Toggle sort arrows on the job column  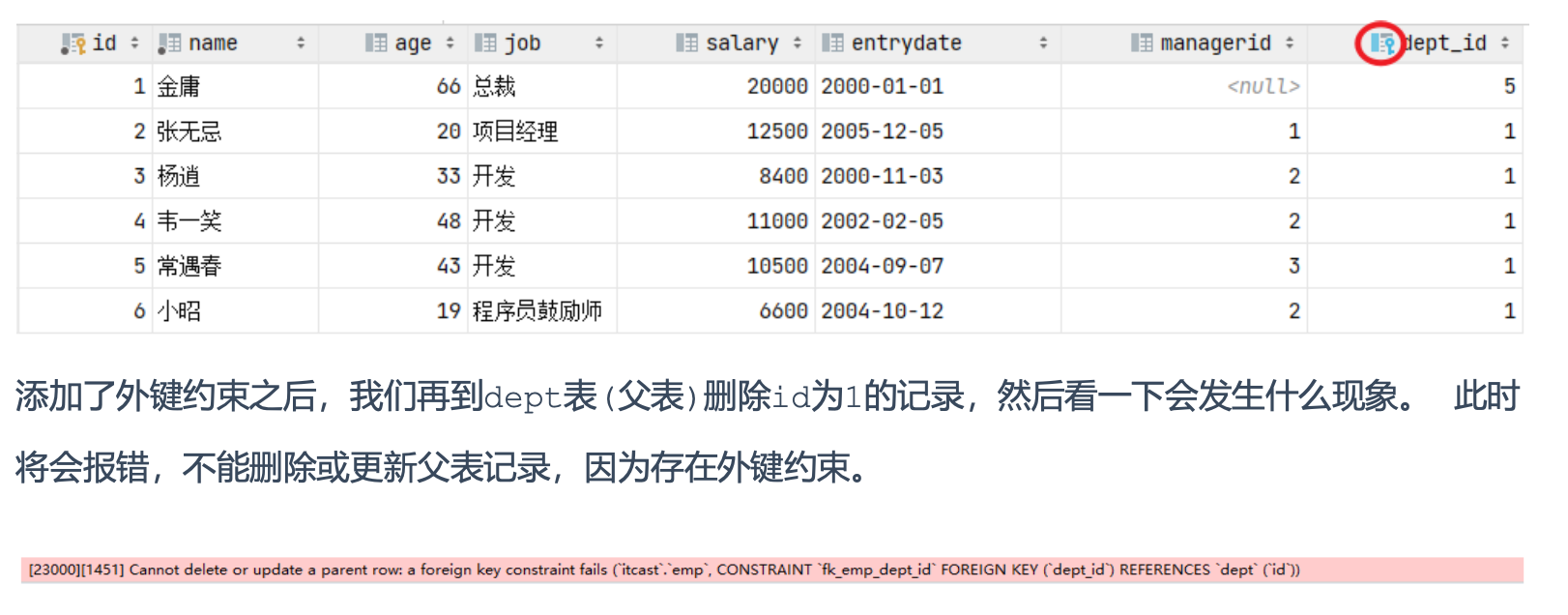(599, 43)
